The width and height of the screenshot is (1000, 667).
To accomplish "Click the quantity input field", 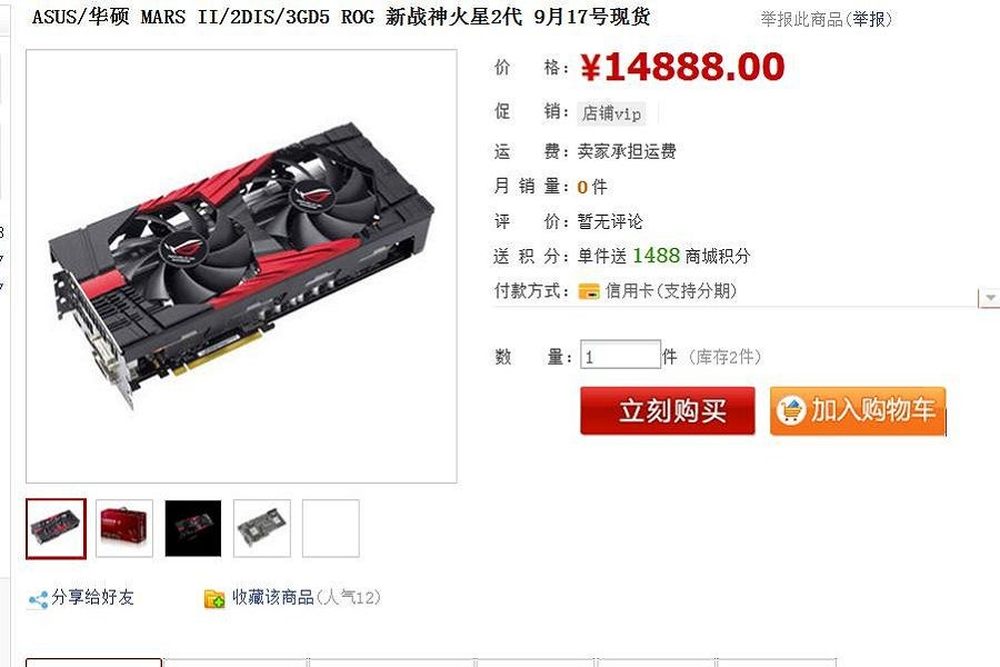I will click(621, 355).
